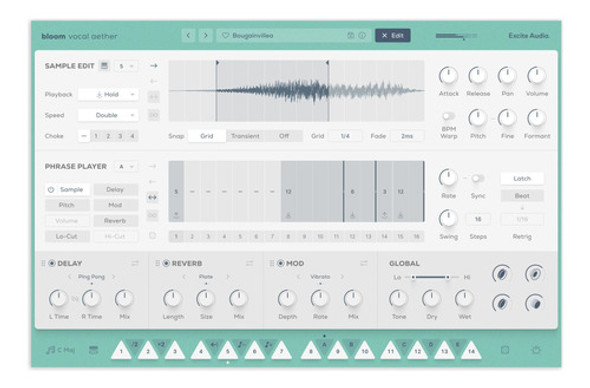Select the Mod lane button
This screenshot has height=388, width=590.
point(115,205)
